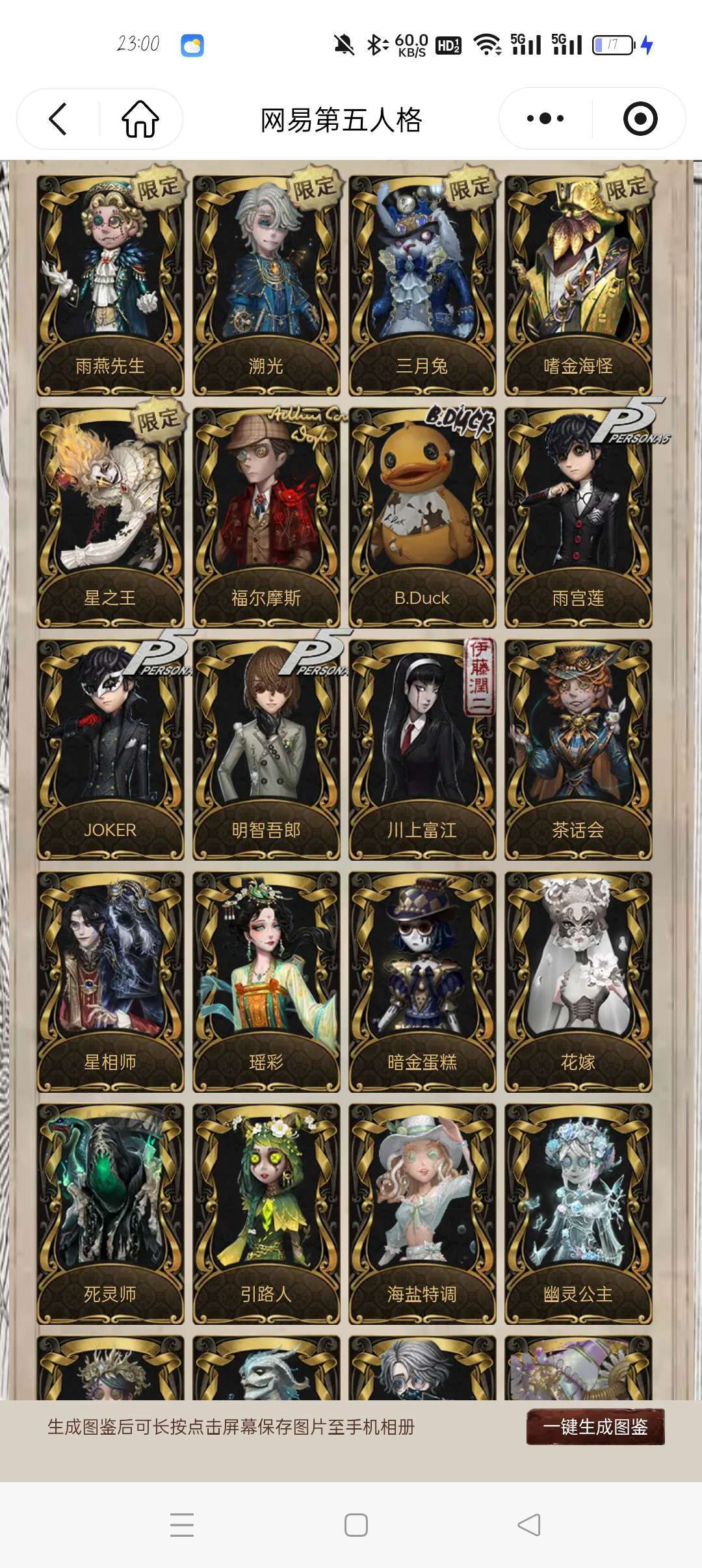This screenshot has height=1568, width=702.
Task: Pick the 瑶彩 costume card
Action: pyautogui.click(x=266, y=982)
